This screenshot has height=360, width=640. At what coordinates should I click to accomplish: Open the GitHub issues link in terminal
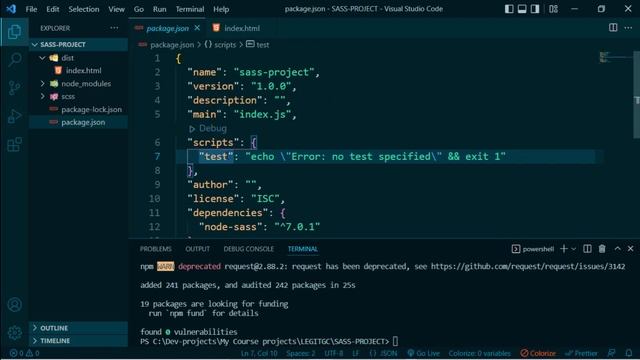point(528,267)
